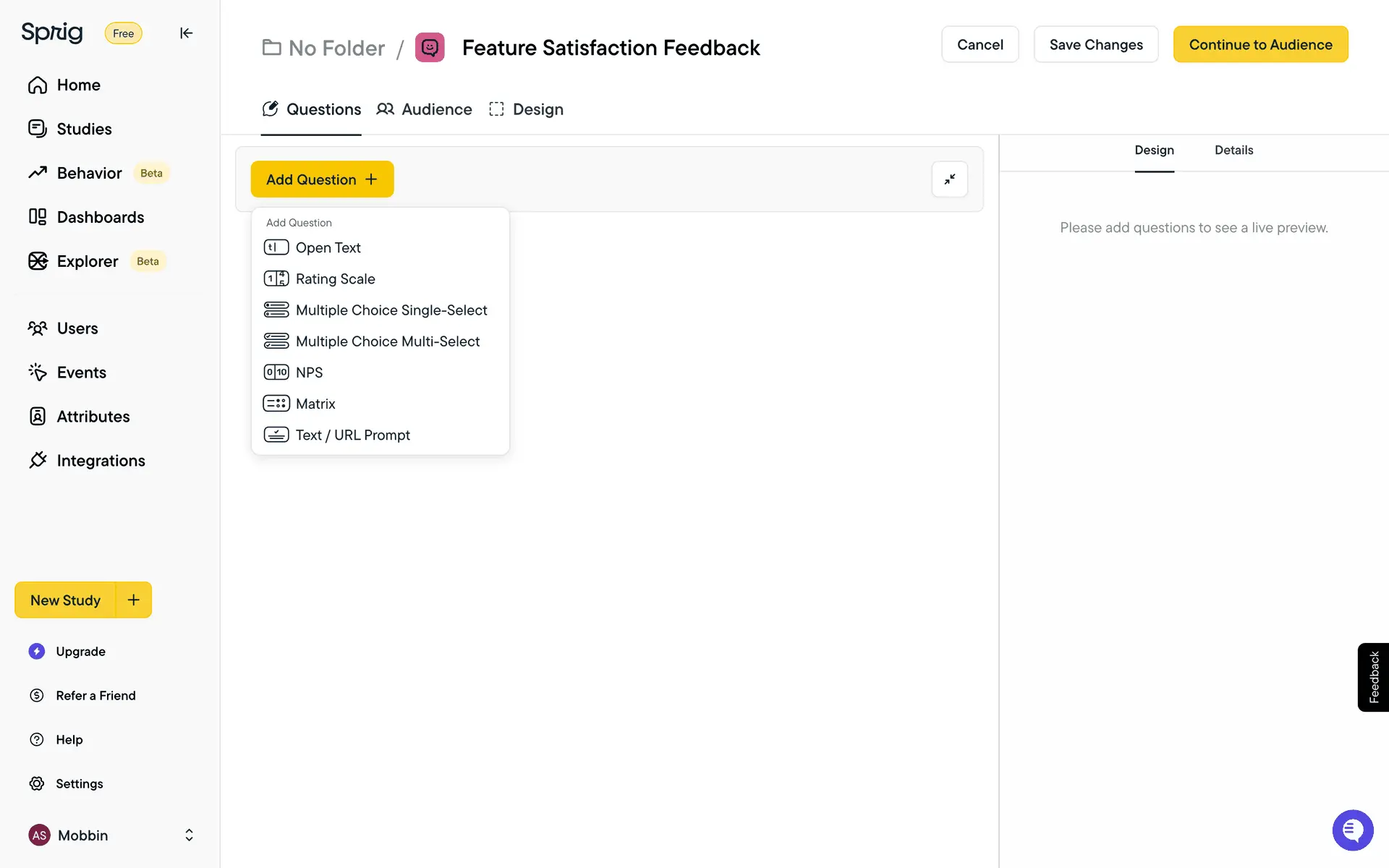Viewport: 1389px width, 868px height.
Task: Open the vertical Feedback tab
Action: coord(1373,677)
